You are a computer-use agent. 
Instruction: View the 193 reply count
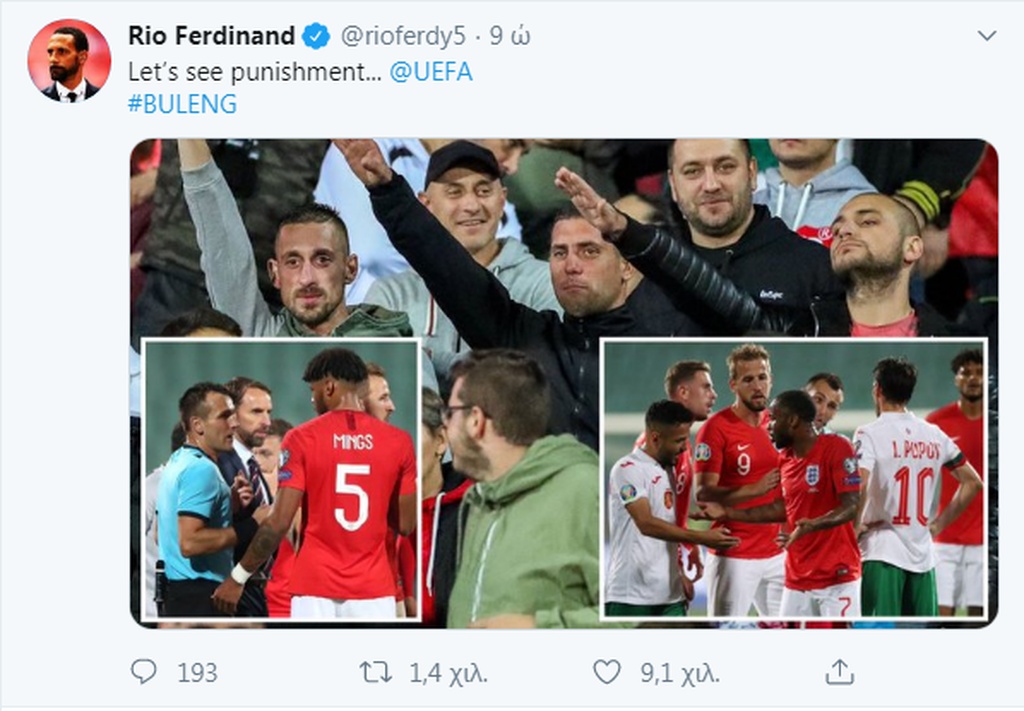pos(197,673)
